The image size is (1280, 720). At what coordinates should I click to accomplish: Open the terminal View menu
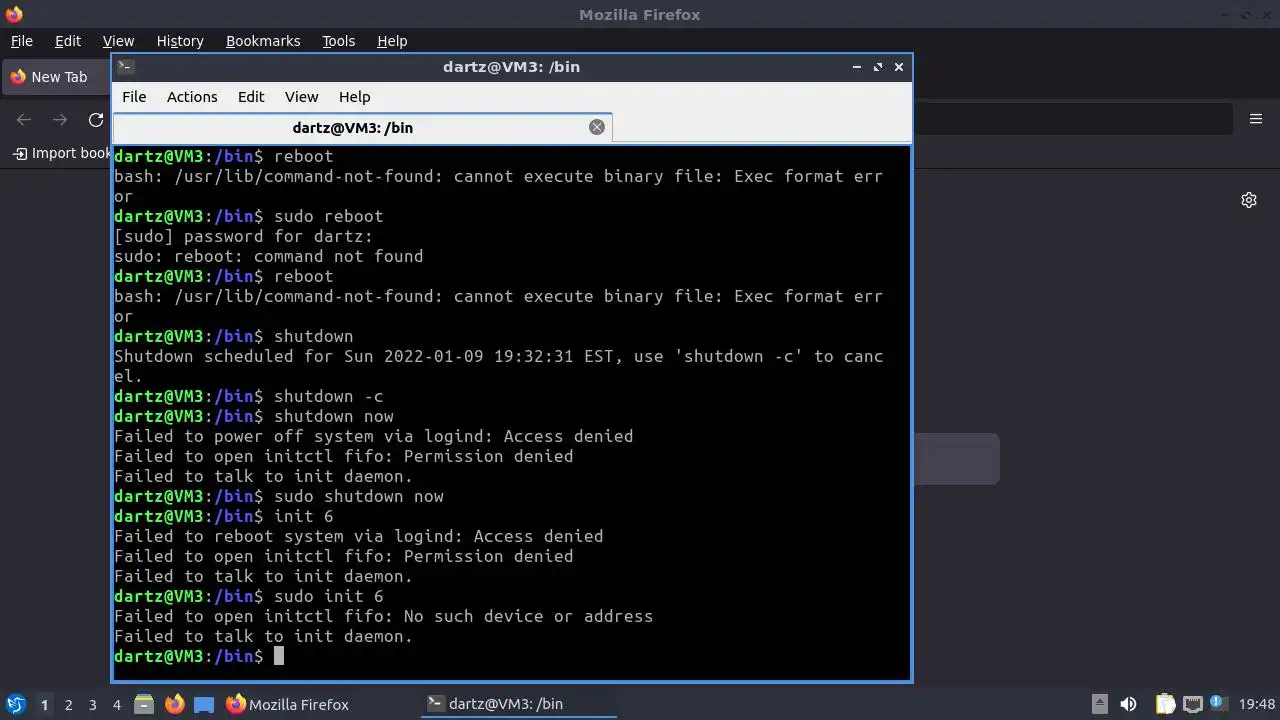click(x=301, y=97)
